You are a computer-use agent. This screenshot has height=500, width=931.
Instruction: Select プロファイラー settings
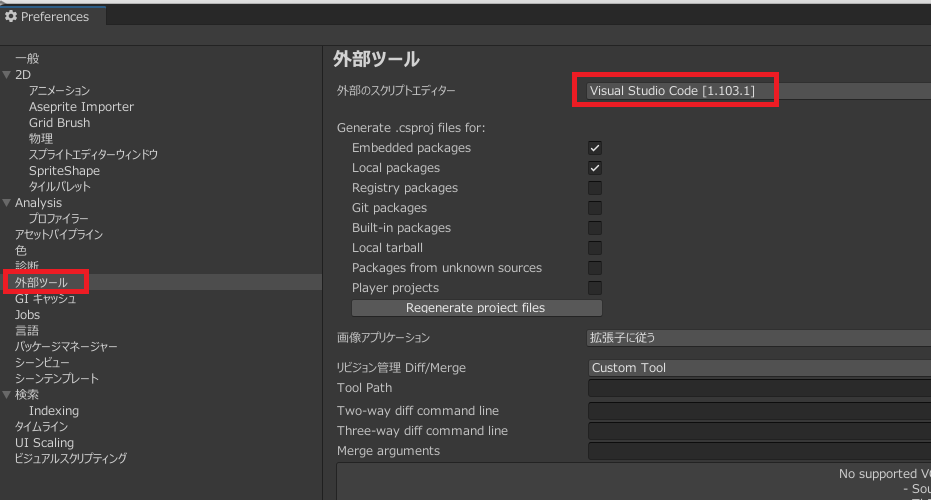58,219
